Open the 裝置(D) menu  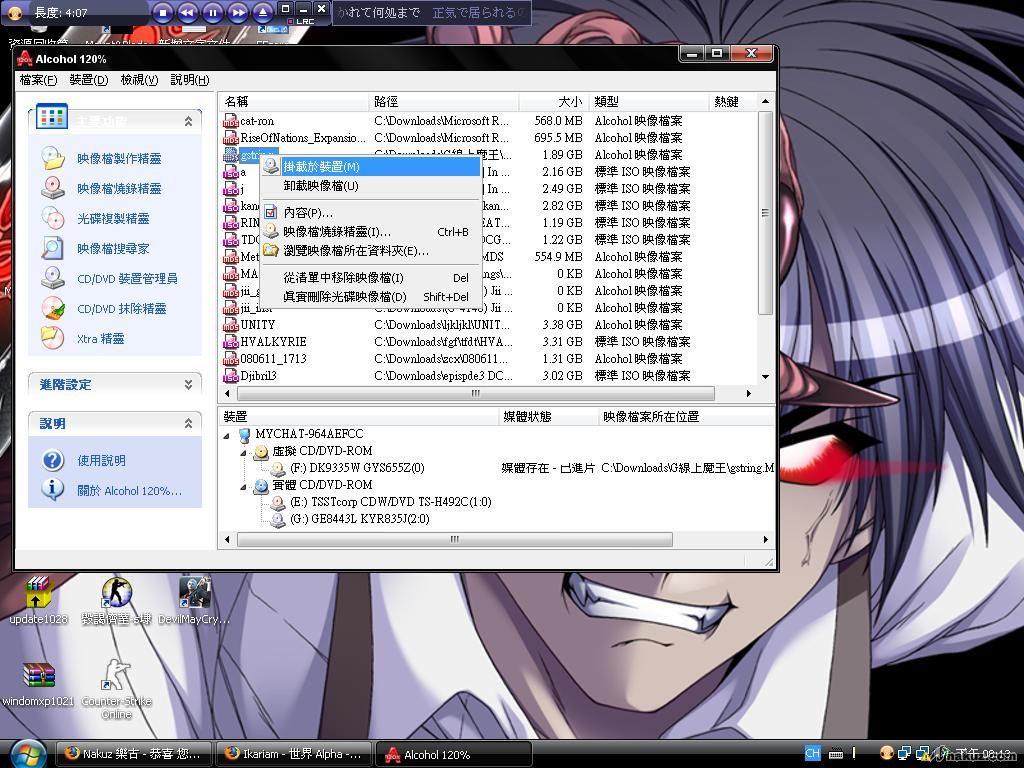89,80
